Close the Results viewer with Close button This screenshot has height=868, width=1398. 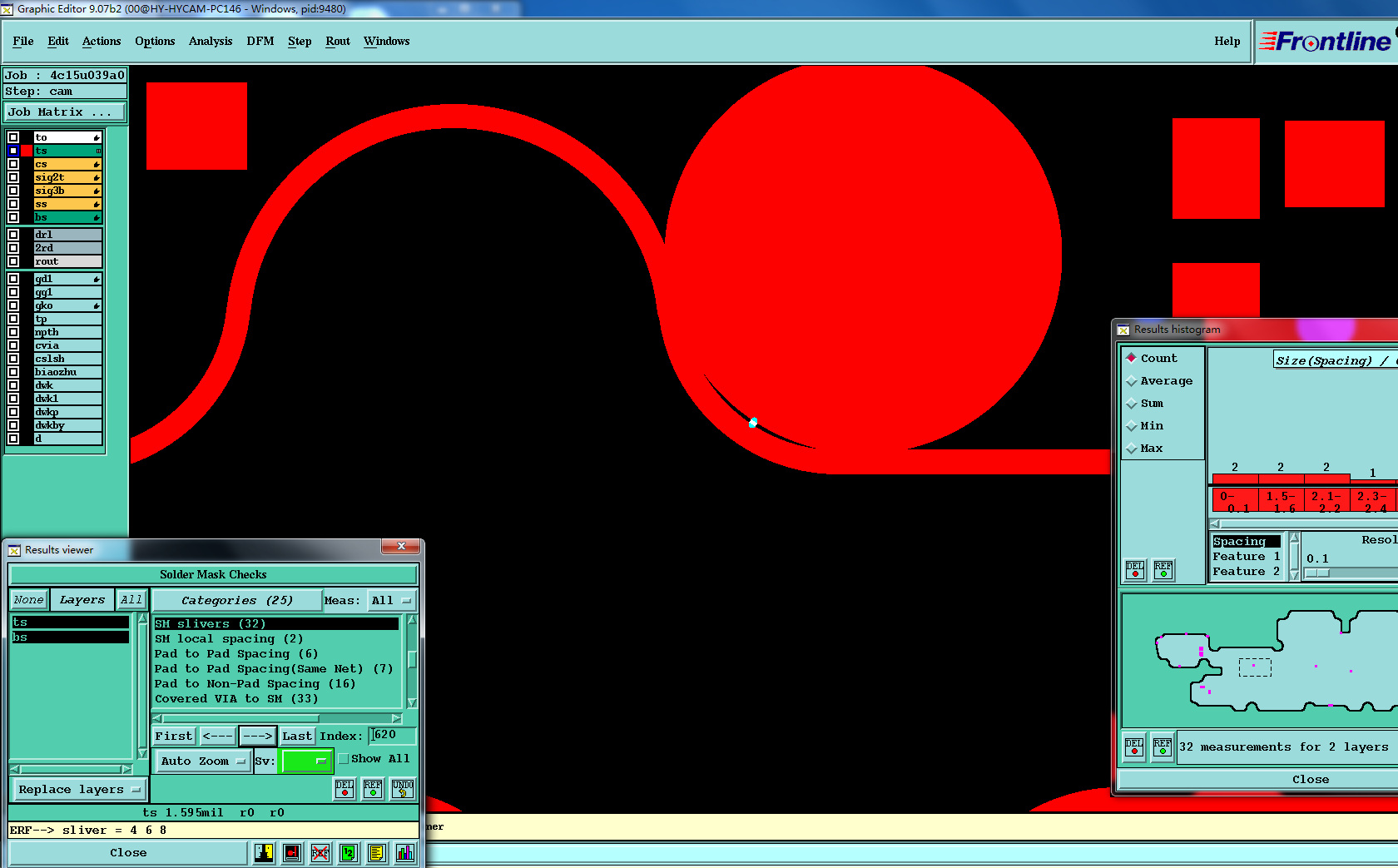[128, 852]
